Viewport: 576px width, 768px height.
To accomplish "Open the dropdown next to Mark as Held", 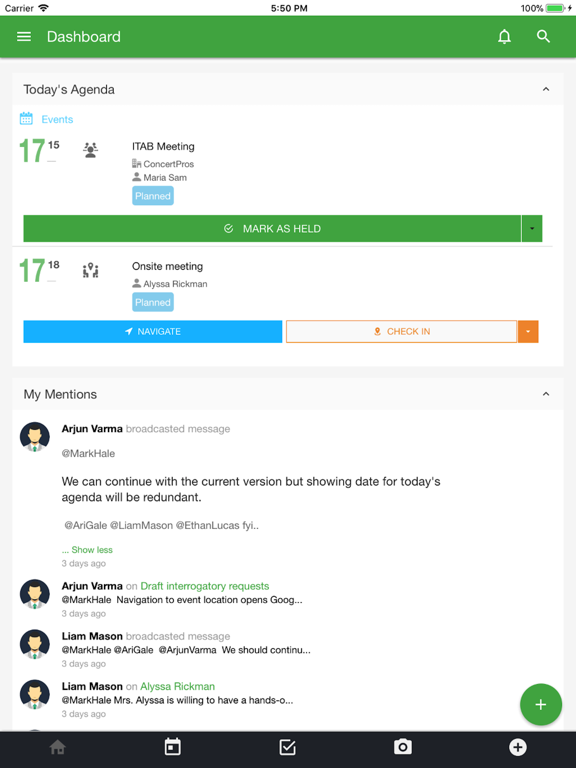I will (532, 228).
